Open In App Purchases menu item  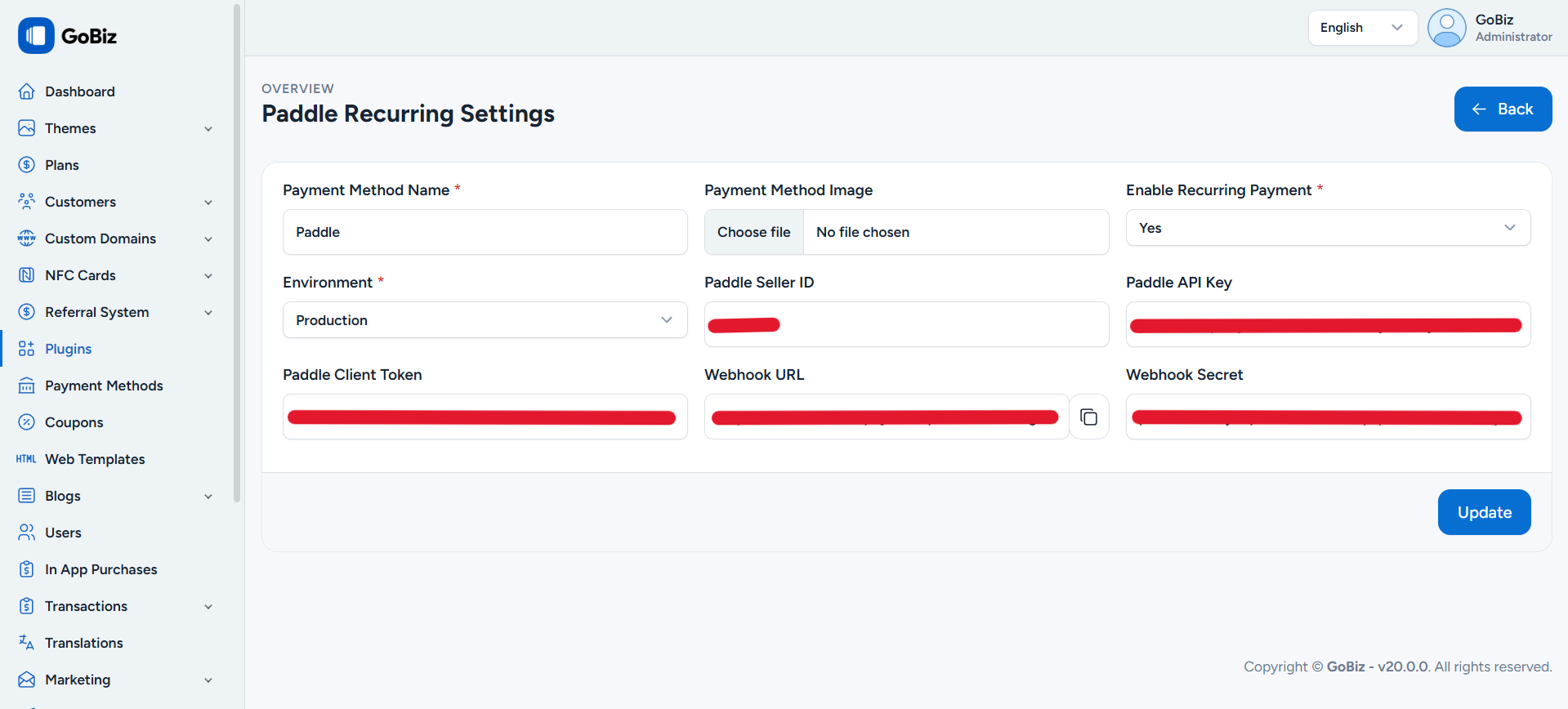pos(101,569)
